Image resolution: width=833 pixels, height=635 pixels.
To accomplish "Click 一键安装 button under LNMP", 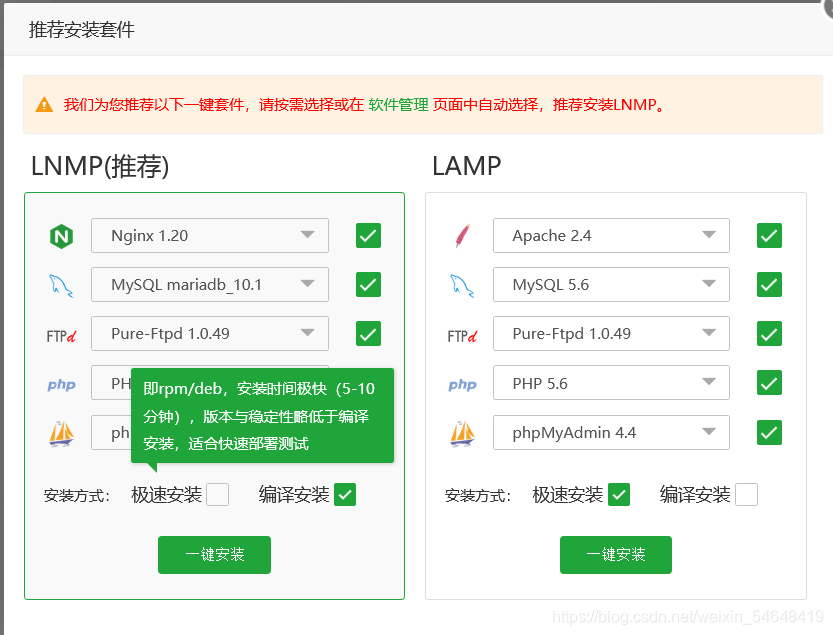I will point(215,555).
